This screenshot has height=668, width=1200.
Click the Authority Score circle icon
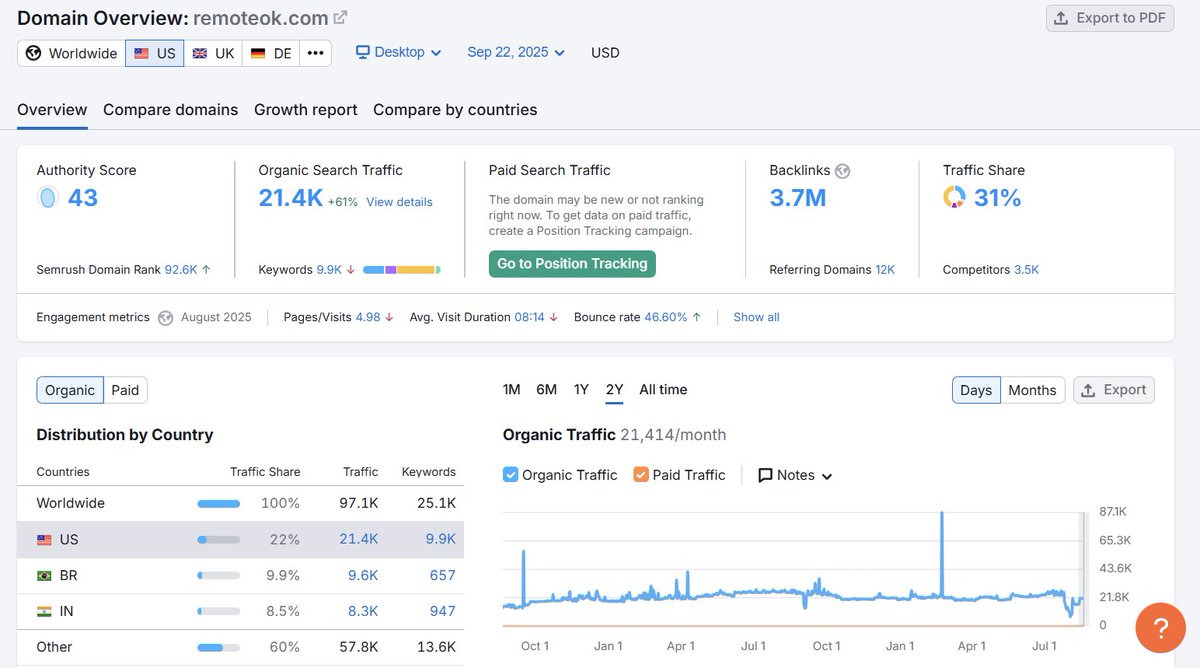point(47,198)
